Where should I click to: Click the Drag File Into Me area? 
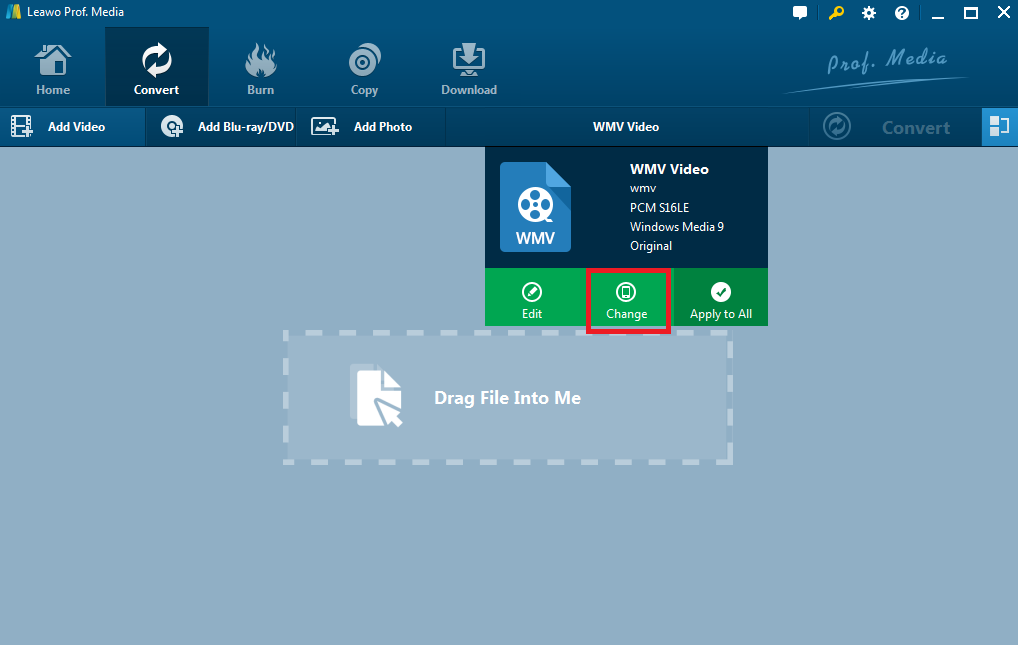click(x=508, y=398)
